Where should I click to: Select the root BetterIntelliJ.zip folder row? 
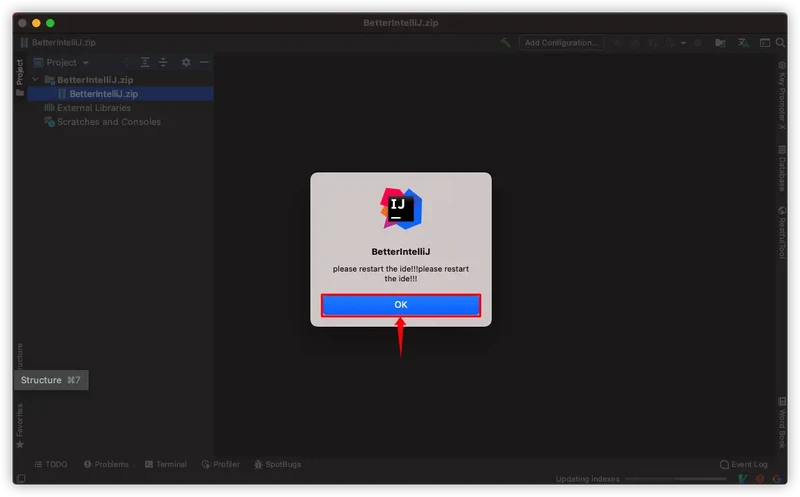click(x=120, y=80)
